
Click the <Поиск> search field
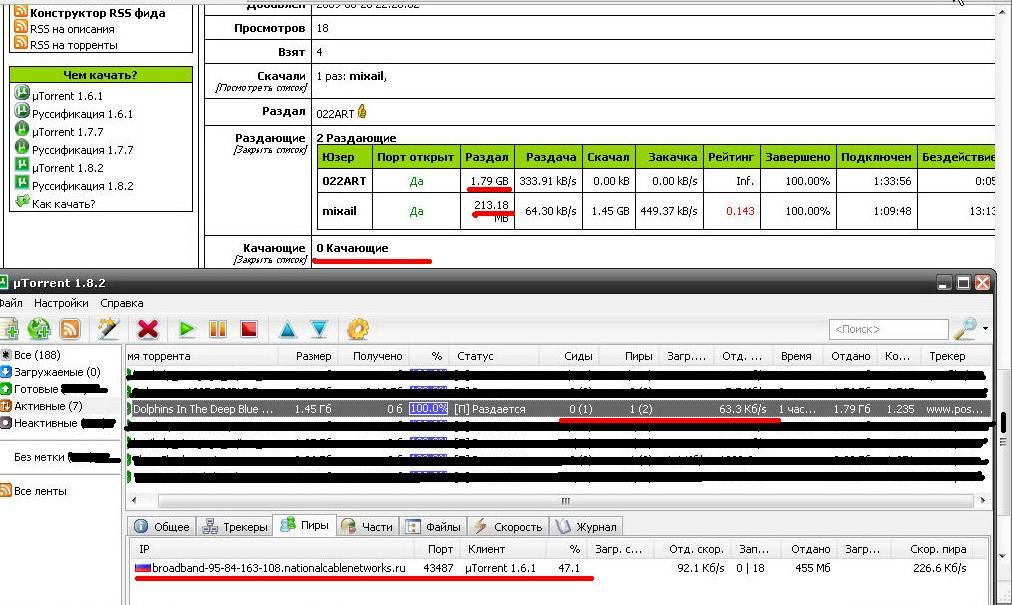pyautogui.click(x=888, y=329)
